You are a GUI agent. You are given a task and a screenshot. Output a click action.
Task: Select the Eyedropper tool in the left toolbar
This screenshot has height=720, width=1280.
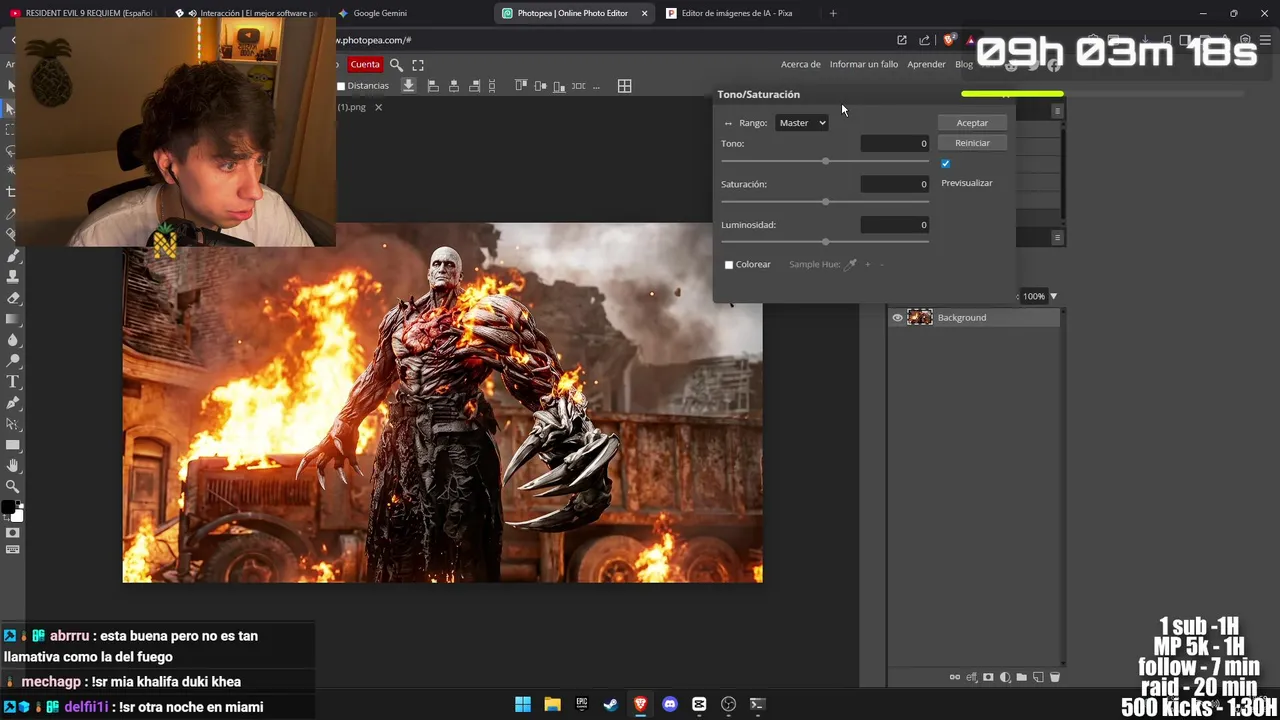point(12,213)
